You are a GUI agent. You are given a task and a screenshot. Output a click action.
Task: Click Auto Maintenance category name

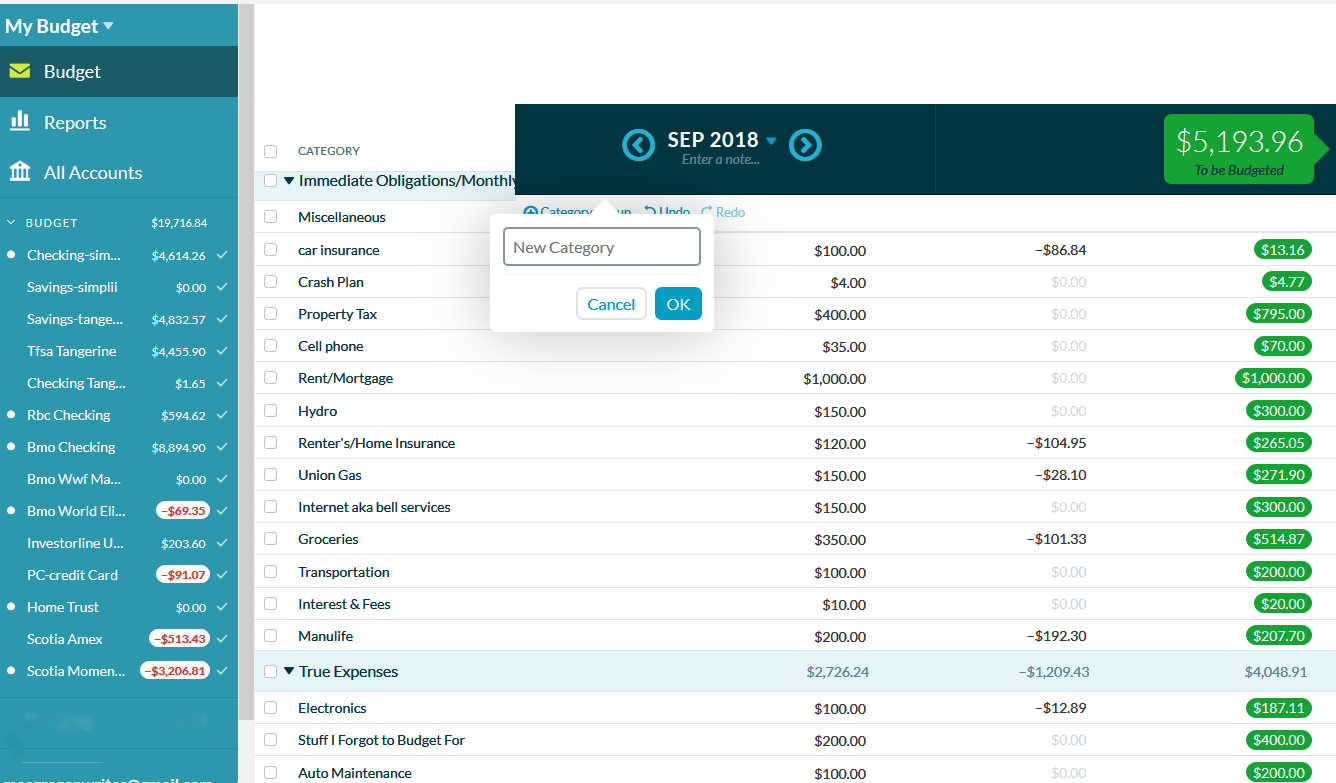(355, 773)
